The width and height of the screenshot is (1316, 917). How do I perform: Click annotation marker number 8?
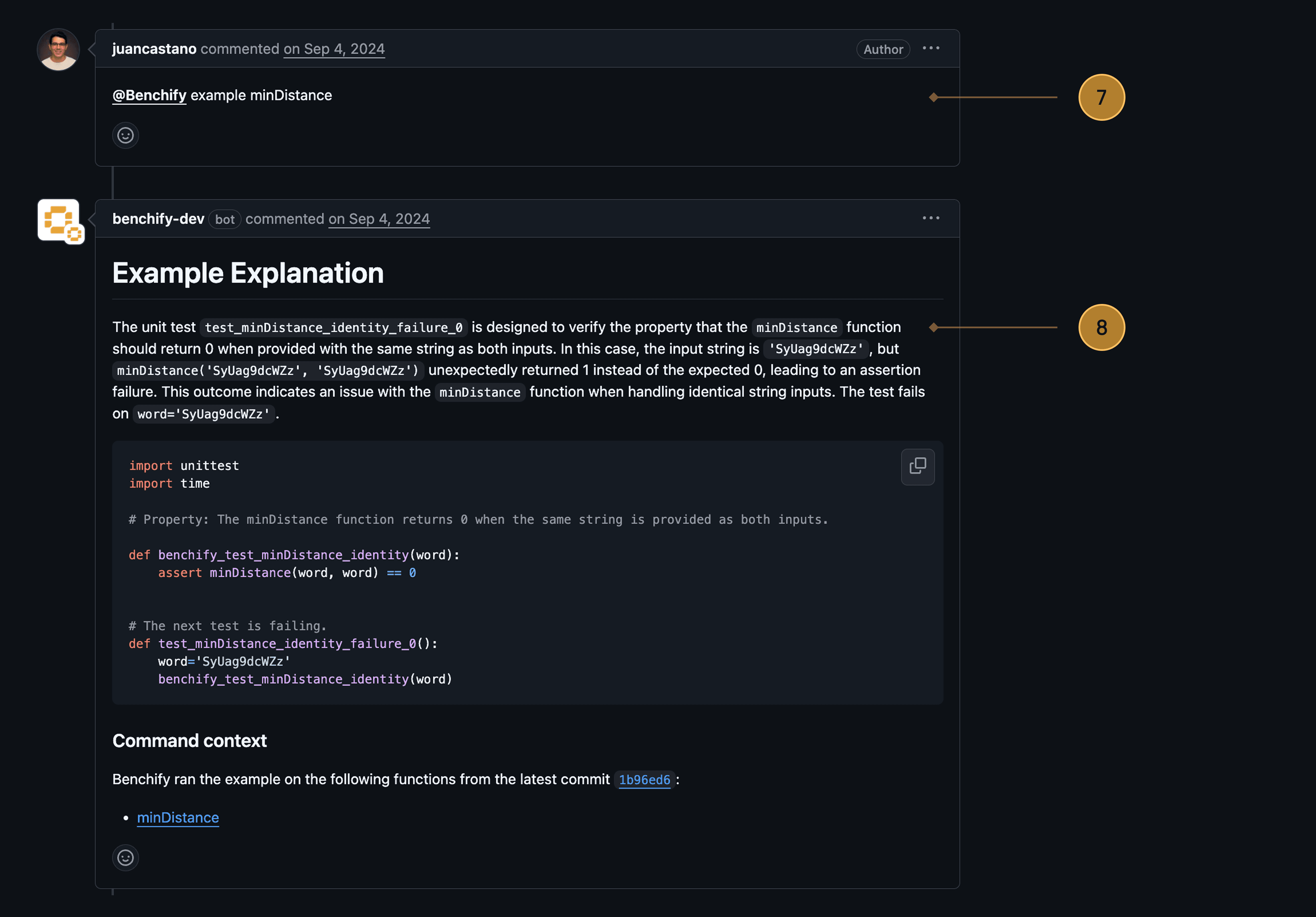tap(1101, 327)
